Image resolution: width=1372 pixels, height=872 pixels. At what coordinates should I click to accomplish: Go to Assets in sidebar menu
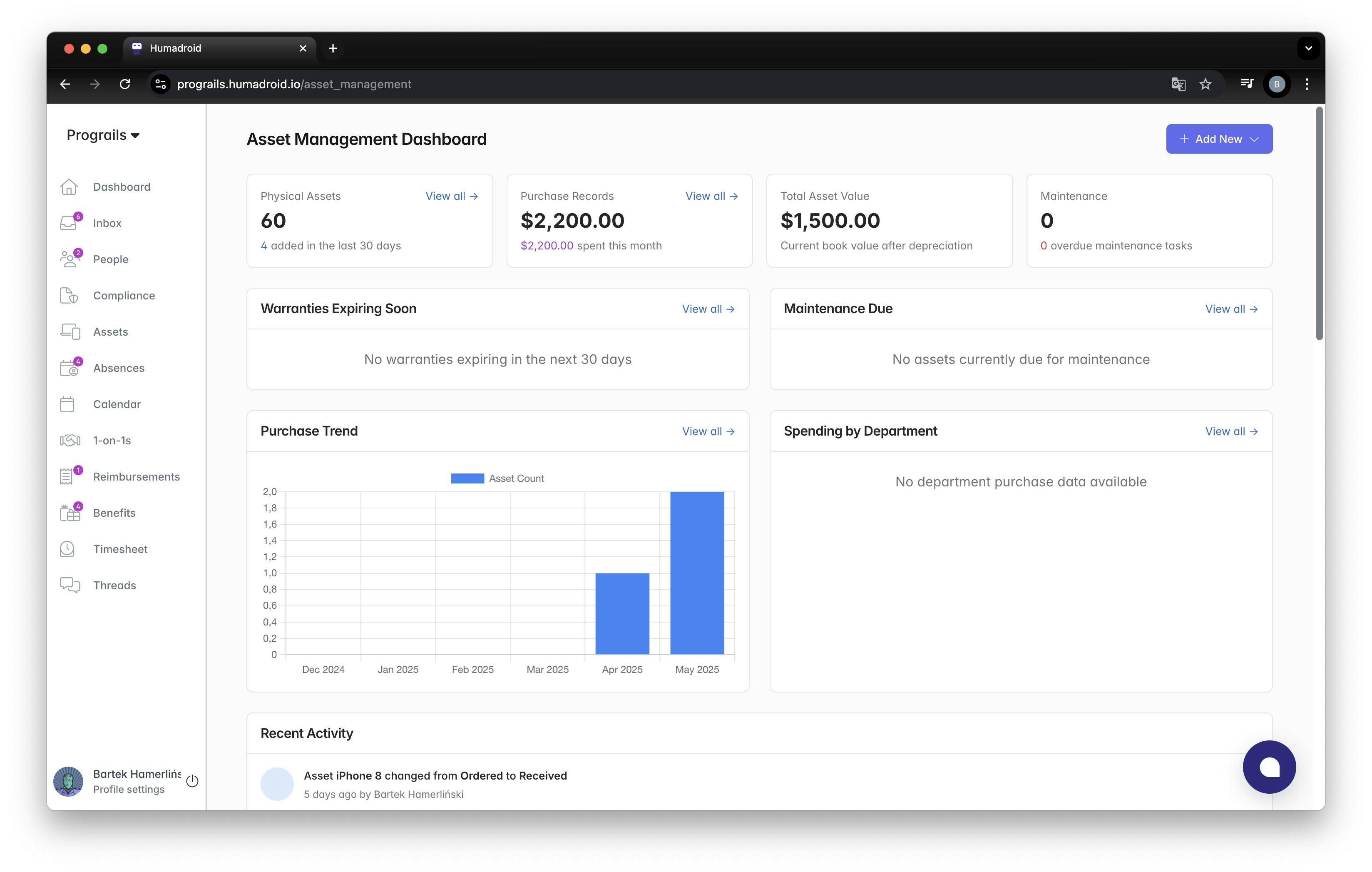(x=111, y=332)
